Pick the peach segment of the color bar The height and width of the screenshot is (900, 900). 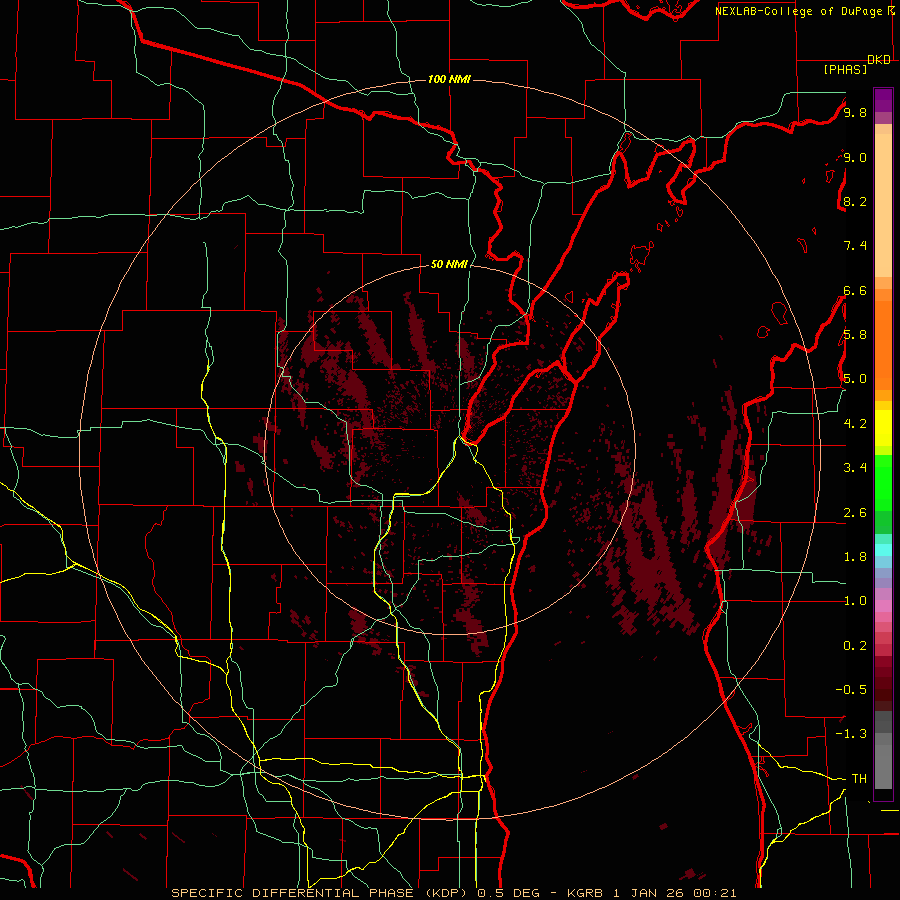883,205
